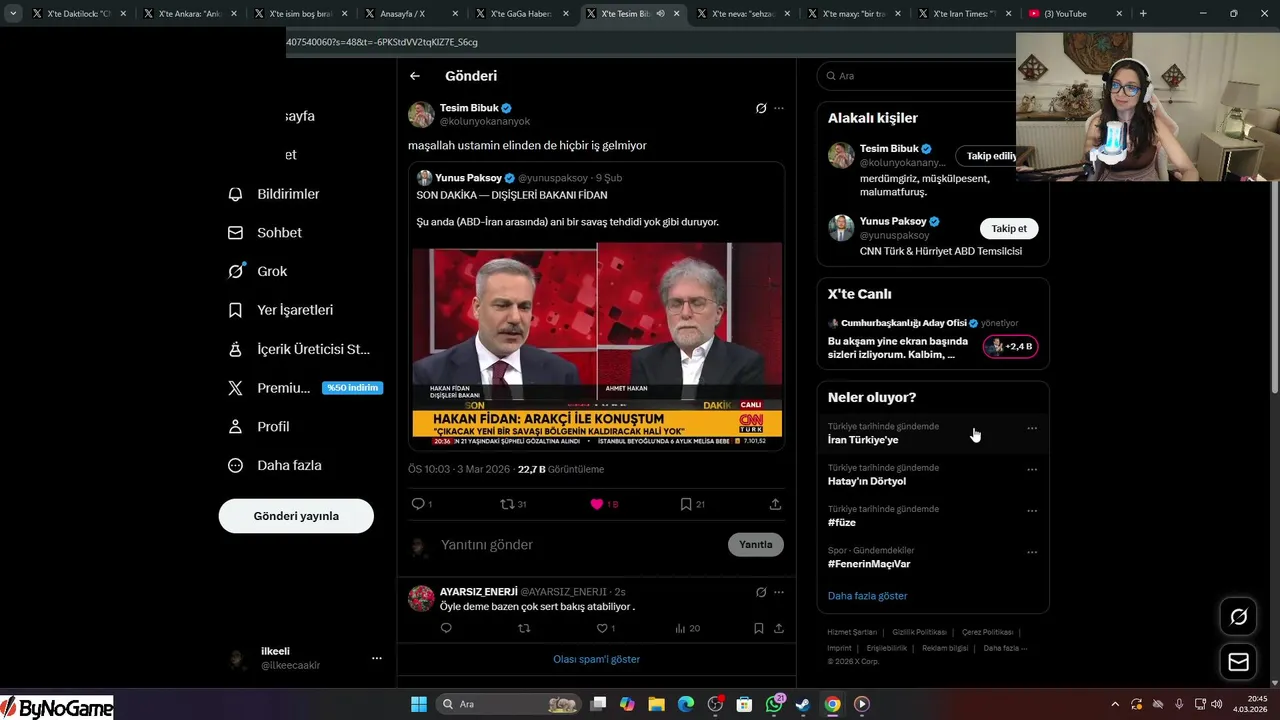This screenshot has width=1280, height=720.
Task: Click Grok icon on Tesim Bibuk's post
Action: [761, 108]
